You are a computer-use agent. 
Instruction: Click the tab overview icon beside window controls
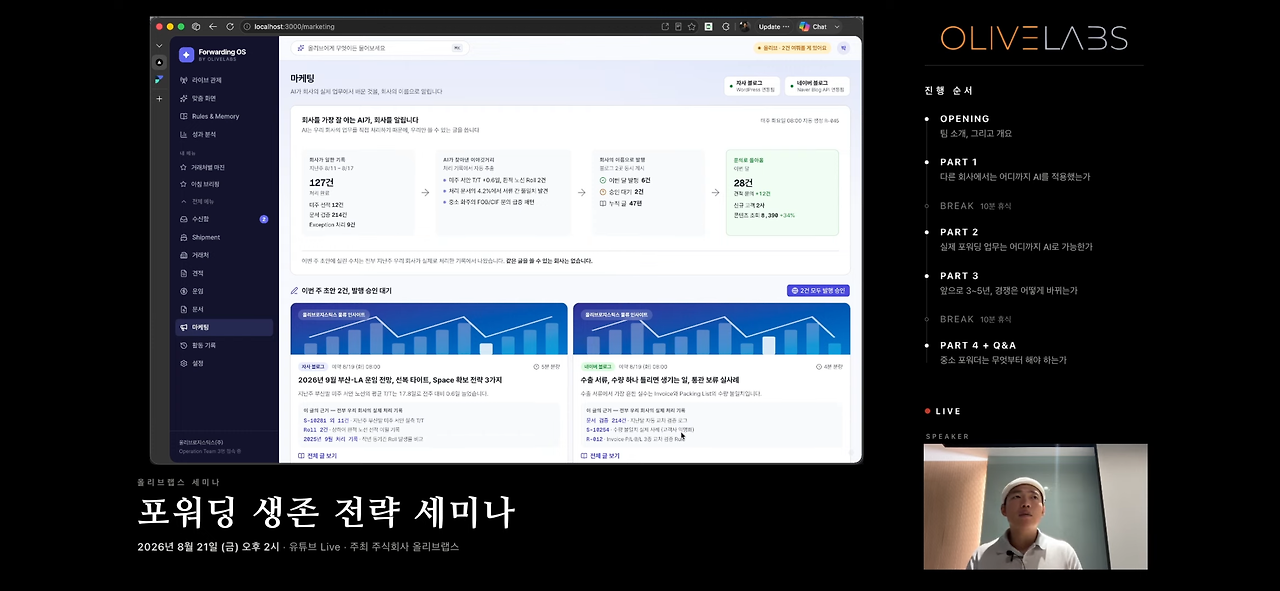pos(196,26)
